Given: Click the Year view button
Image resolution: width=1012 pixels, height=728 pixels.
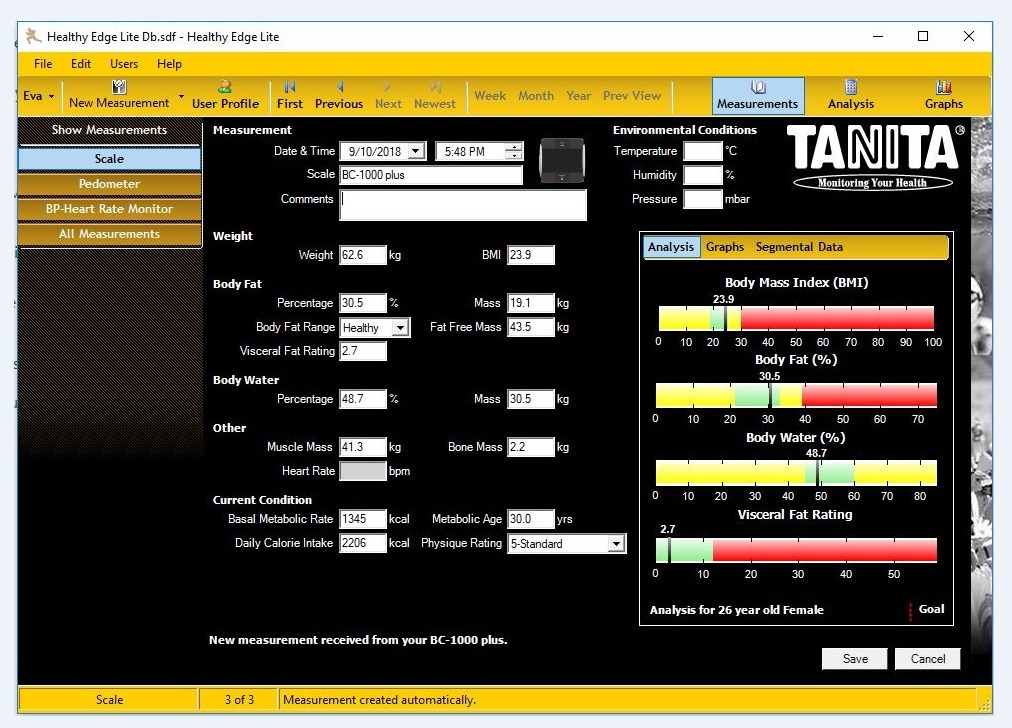Looking at the screenshot, I should (578, 96).
